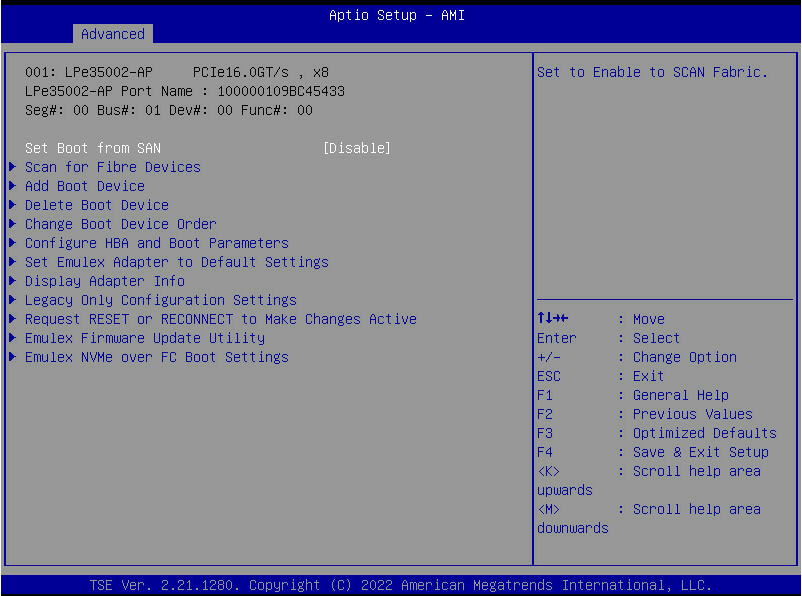The image size is (802, 596).
Task: Click the 'Aptio Setup - AMI' title
Action: tap(397, 15)
